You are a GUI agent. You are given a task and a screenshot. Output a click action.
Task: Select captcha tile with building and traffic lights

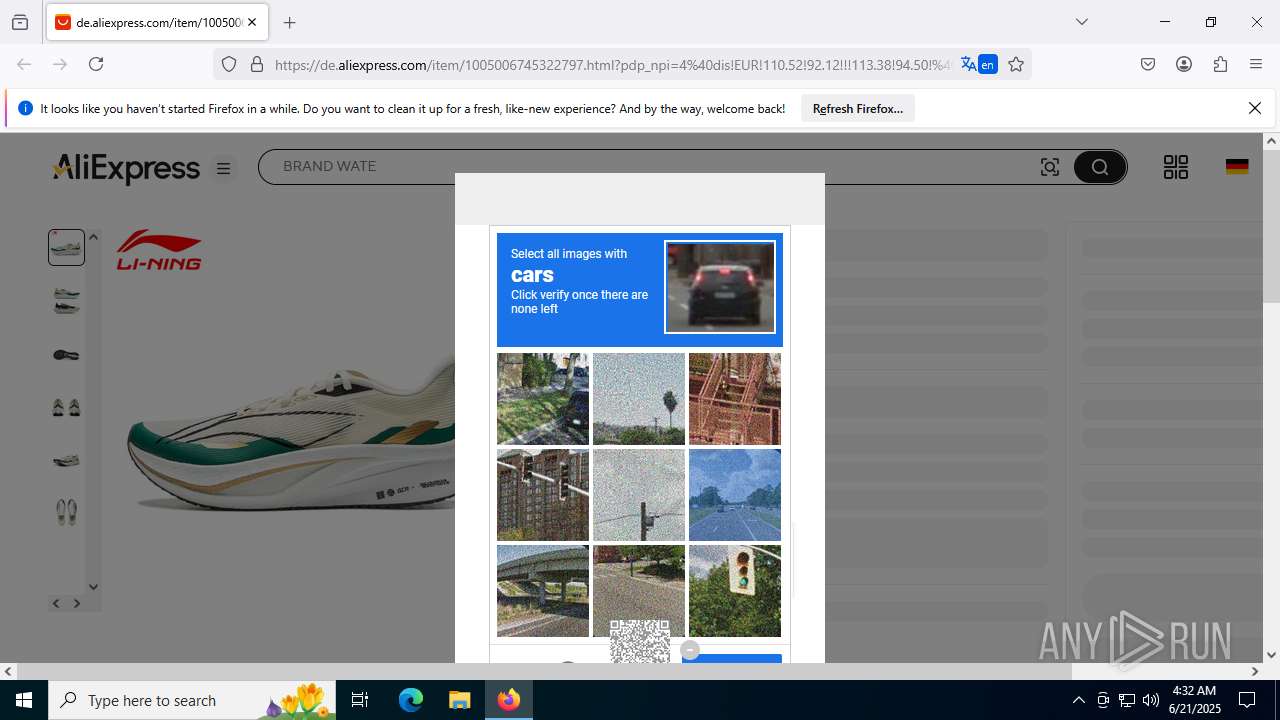(543, 495)
